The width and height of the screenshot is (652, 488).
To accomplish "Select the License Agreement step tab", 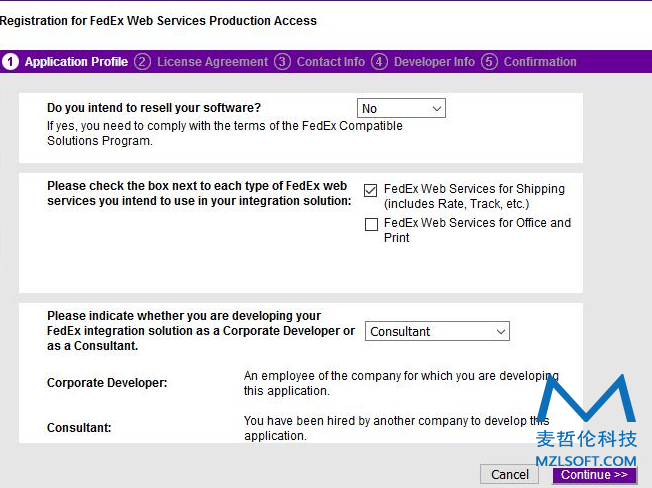I will pos(212,62).
